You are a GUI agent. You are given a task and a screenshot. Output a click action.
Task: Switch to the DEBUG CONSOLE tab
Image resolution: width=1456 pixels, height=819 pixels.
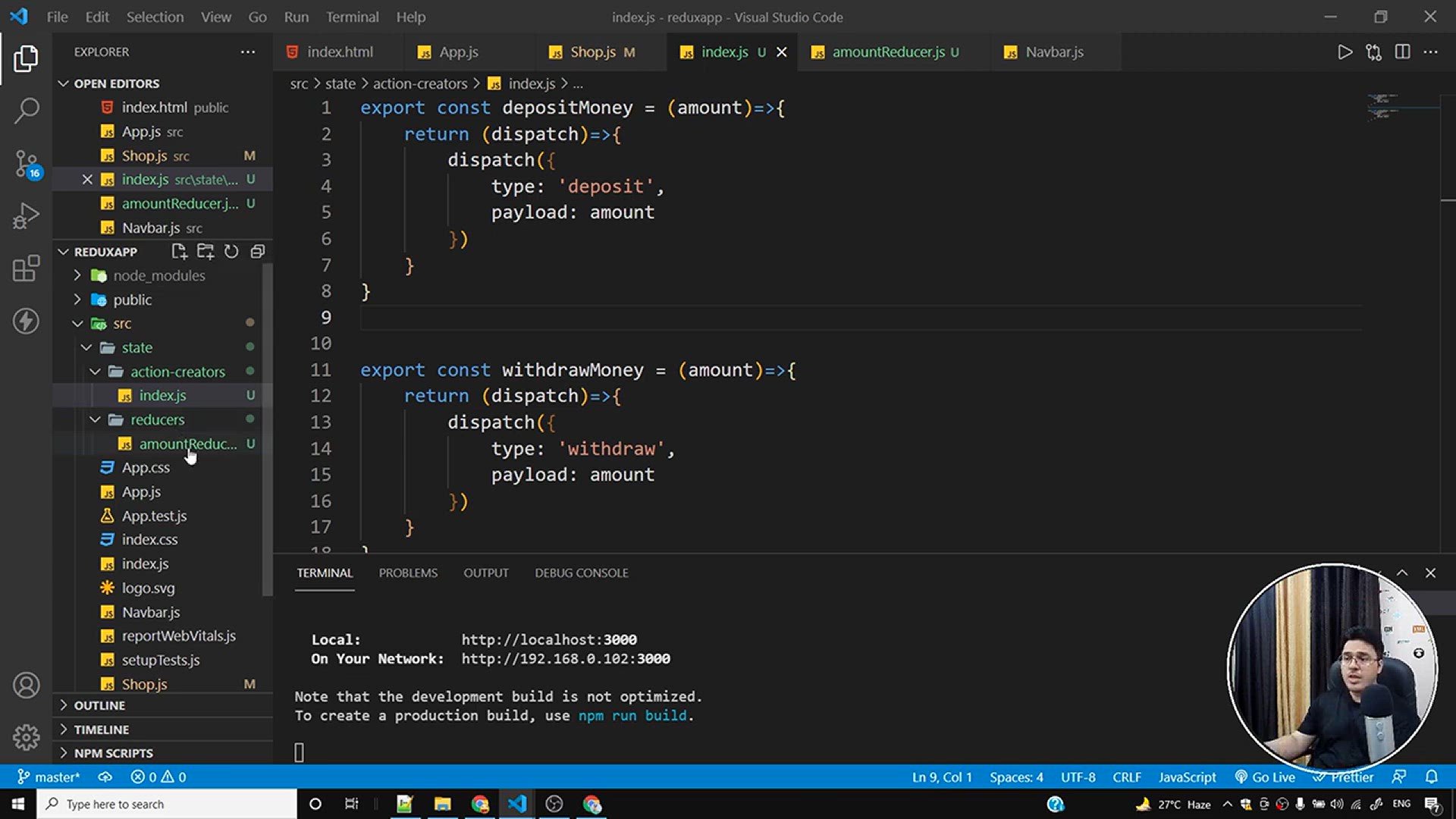pos(582,573)
